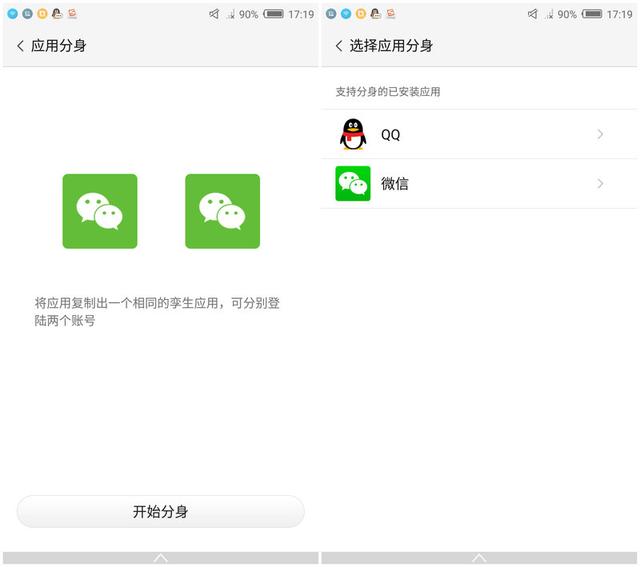This screenshot has height=567, width=640.
Task: Tap the battery icon on right status bar
Action: 592,14
